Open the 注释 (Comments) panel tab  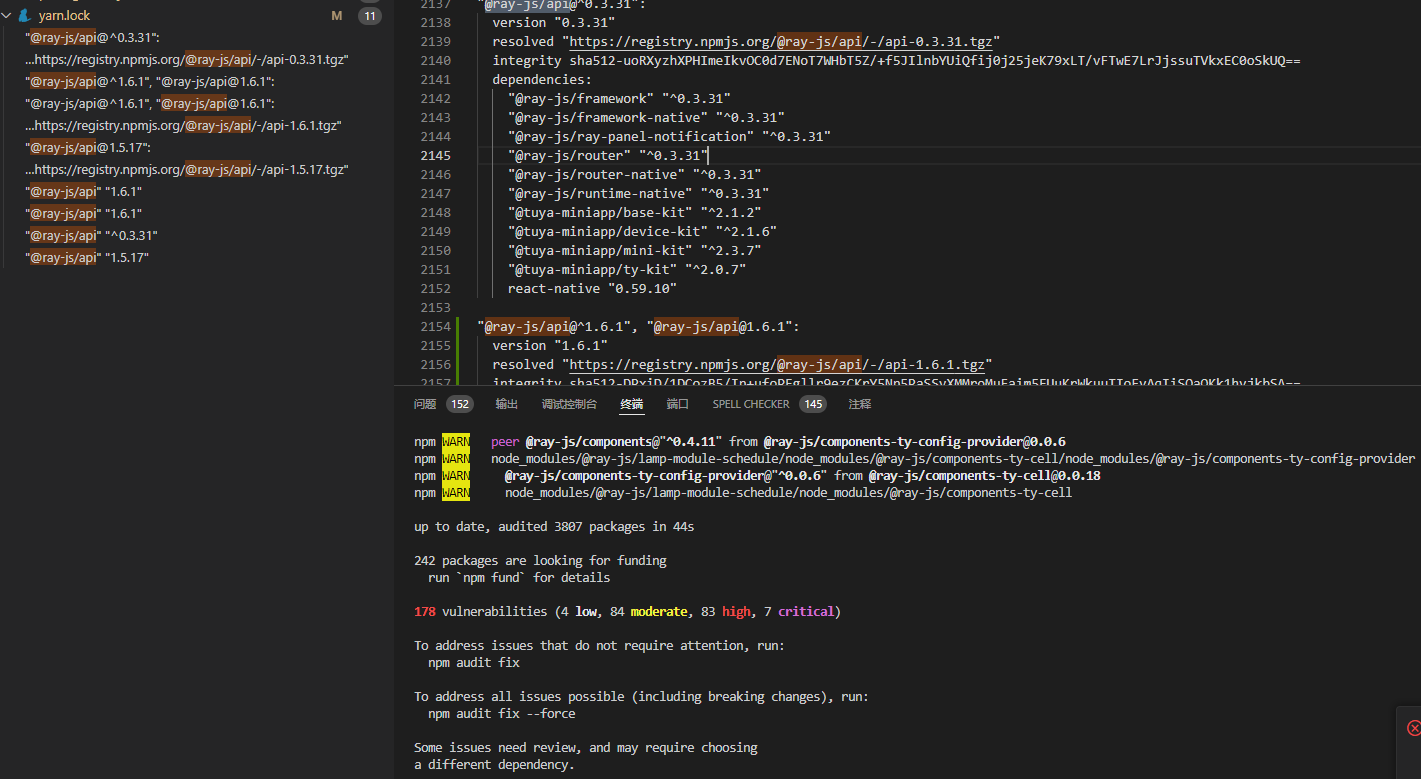859,404
